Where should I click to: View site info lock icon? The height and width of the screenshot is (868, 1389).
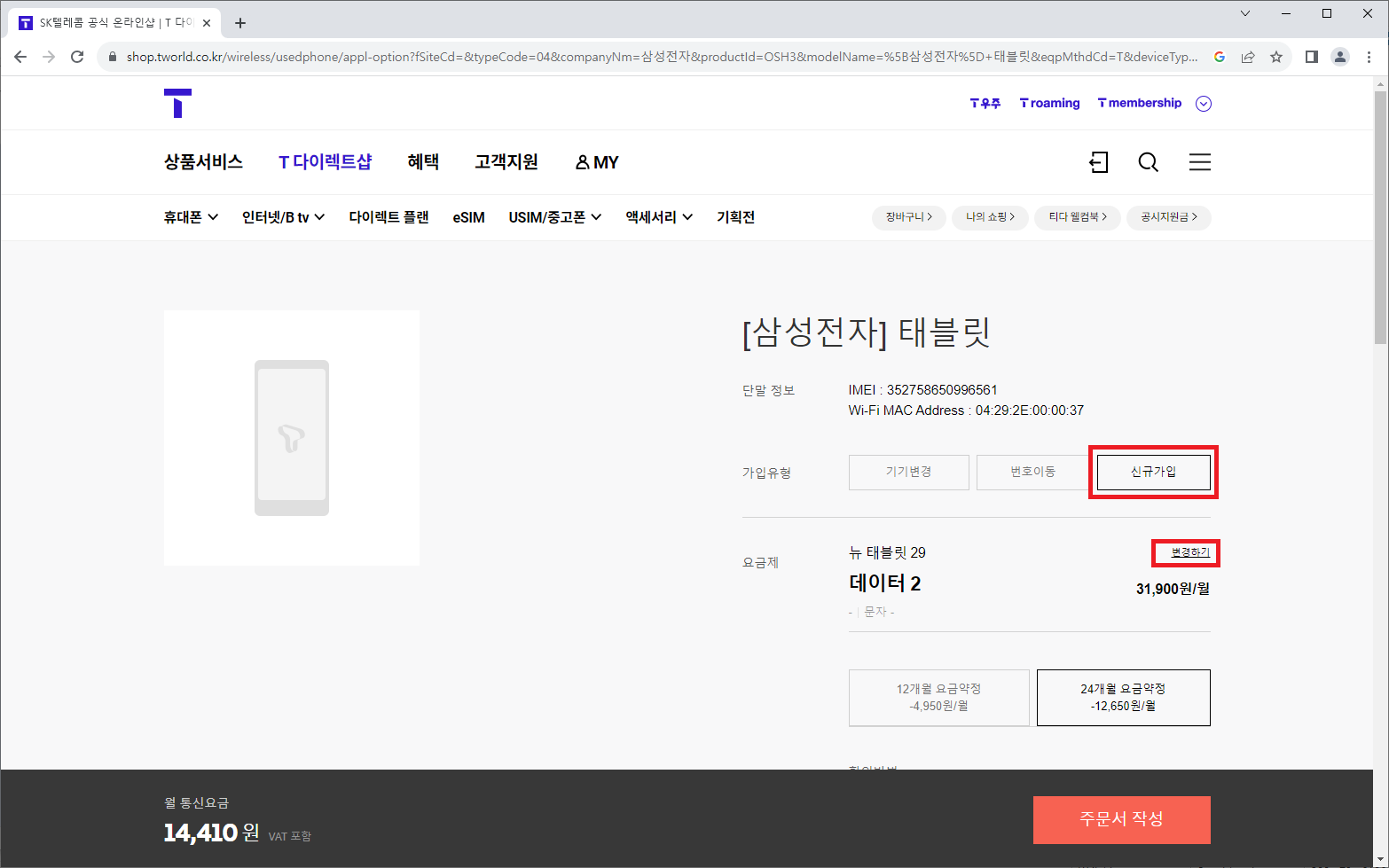(113, 57)
